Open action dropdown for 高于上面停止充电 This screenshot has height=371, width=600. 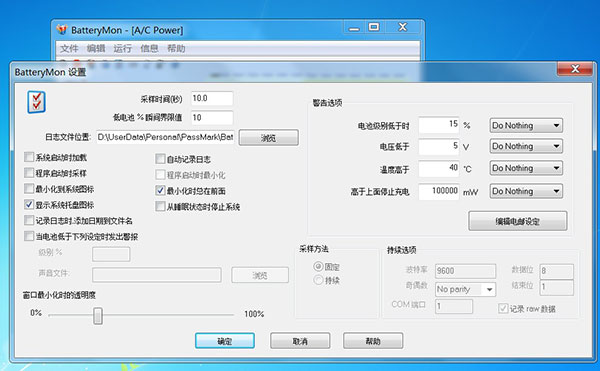[x=526, y=191]
